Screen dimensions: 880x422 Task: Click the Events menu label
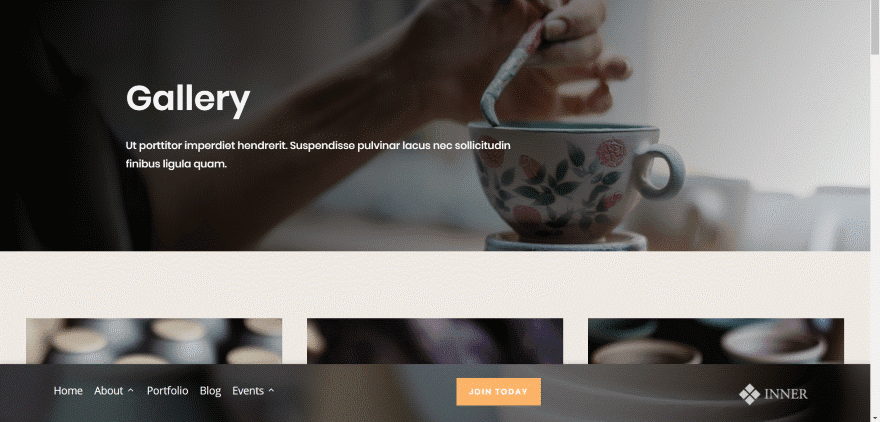click(x=248, y=391)
